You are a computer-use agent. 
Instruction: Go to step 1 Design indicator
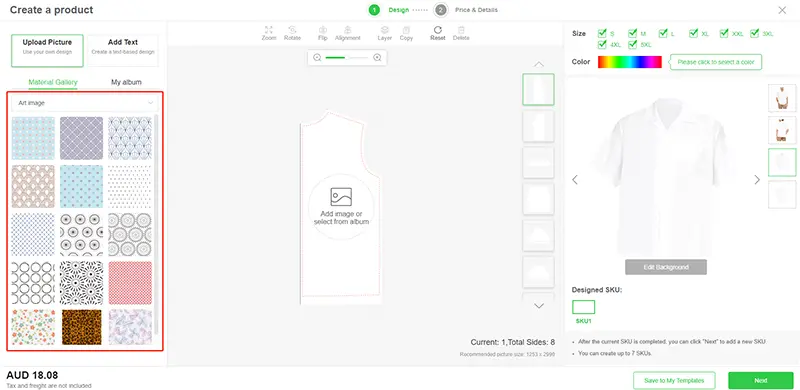[374, 10]
